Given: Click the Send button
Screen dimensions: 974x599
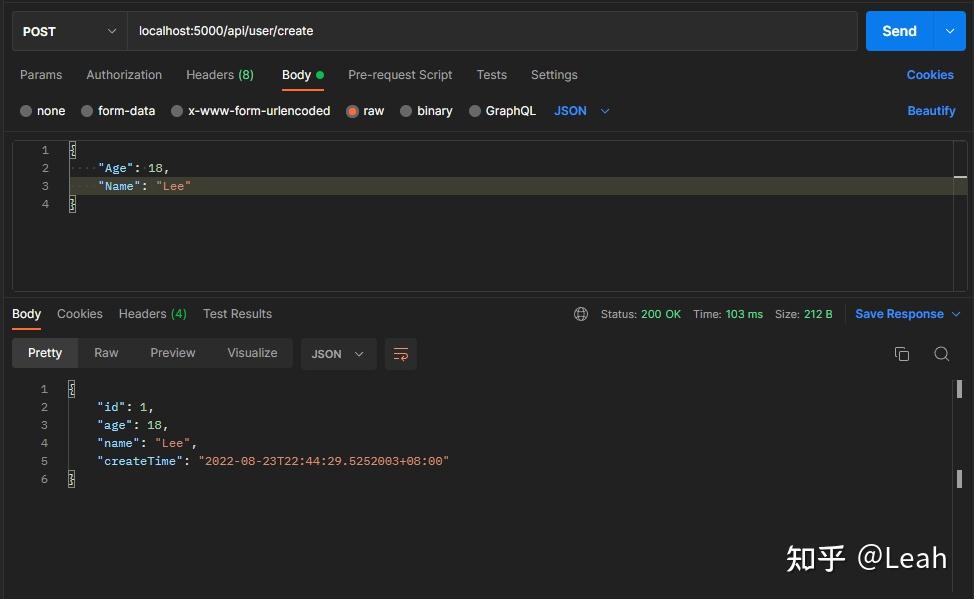Looking at the screenshot, I should pyautogui.click(x=897, y=31).
